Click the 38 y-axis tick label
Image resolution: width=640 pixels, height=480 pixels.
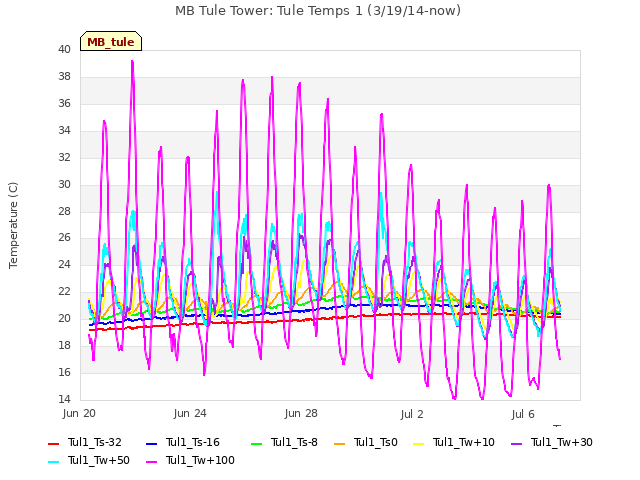64,76
